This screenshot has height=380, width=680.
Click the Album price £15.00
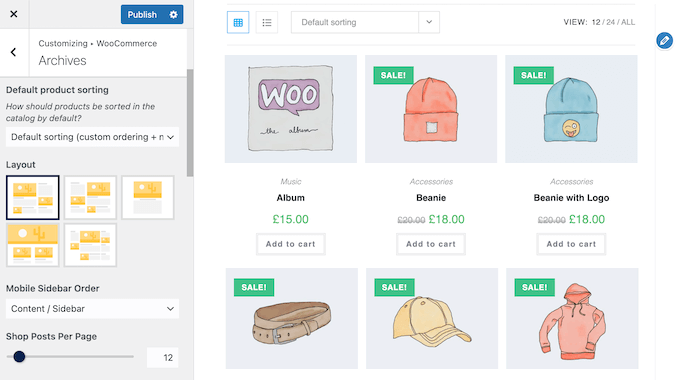point(291,219)
